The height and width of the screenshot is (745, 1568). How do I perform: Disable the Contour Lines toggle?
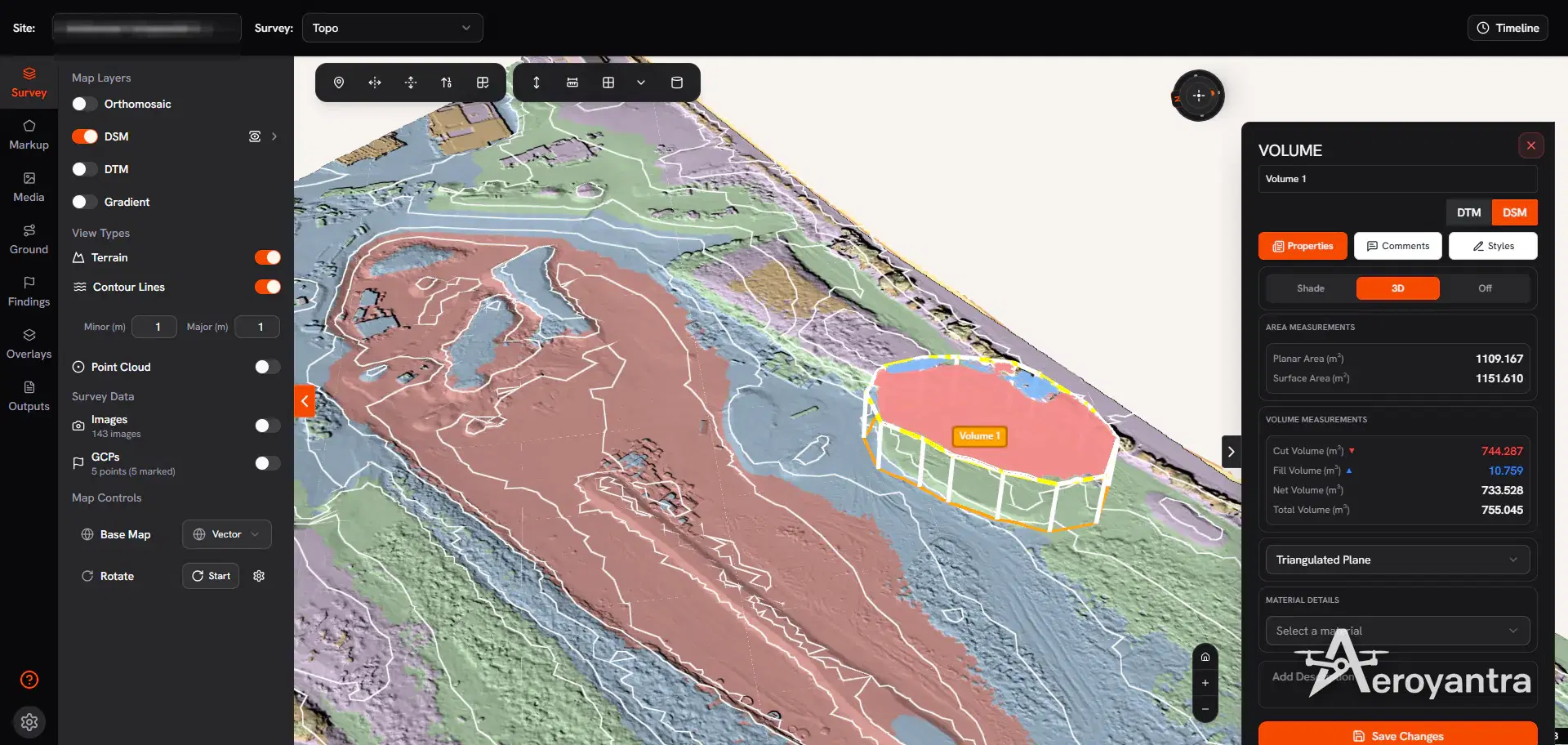pyautogui.click(x=268, y=287)
